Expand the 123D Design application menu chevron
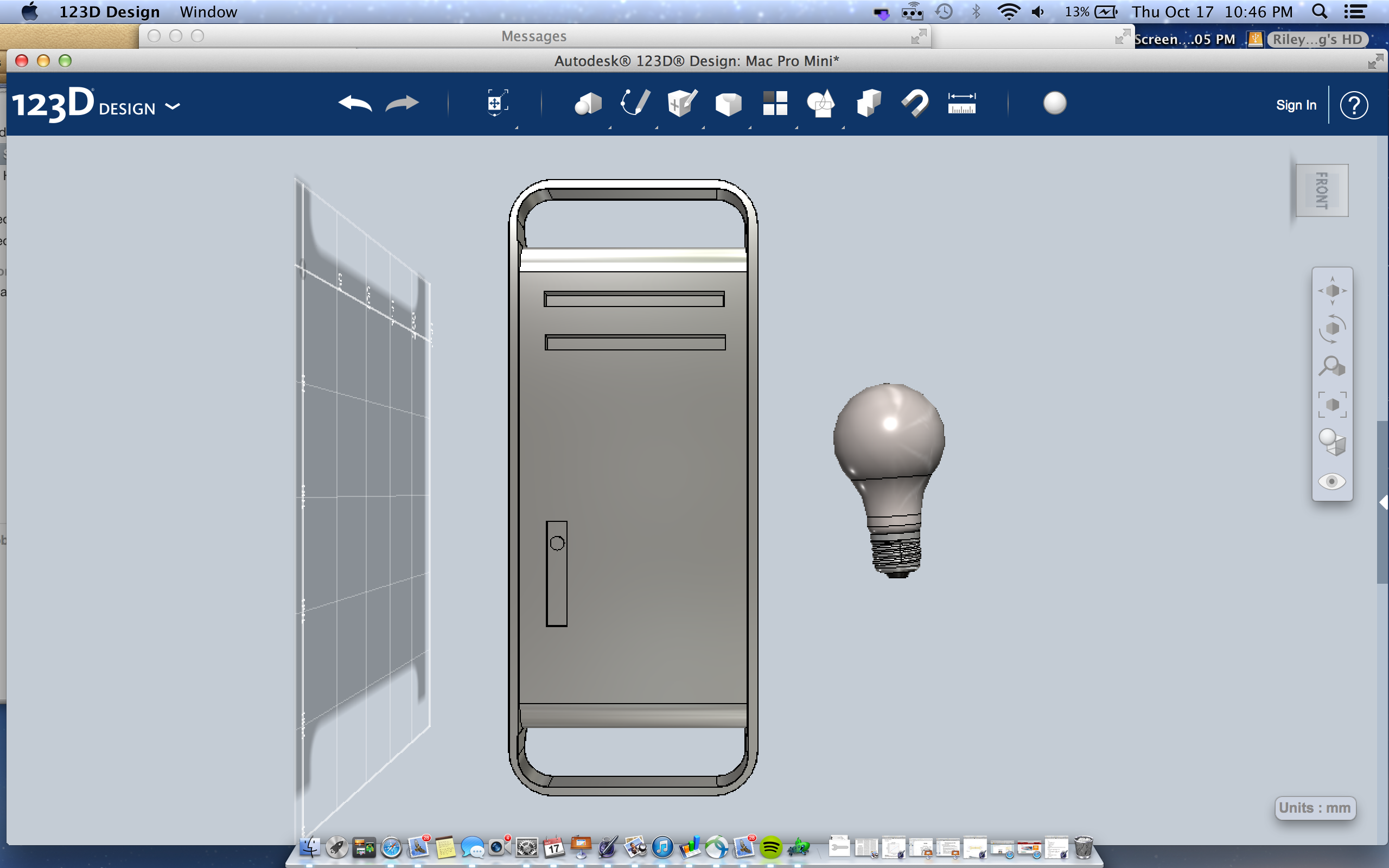The height and width of the screenshot is (868, 1389). tap(172, 106)
